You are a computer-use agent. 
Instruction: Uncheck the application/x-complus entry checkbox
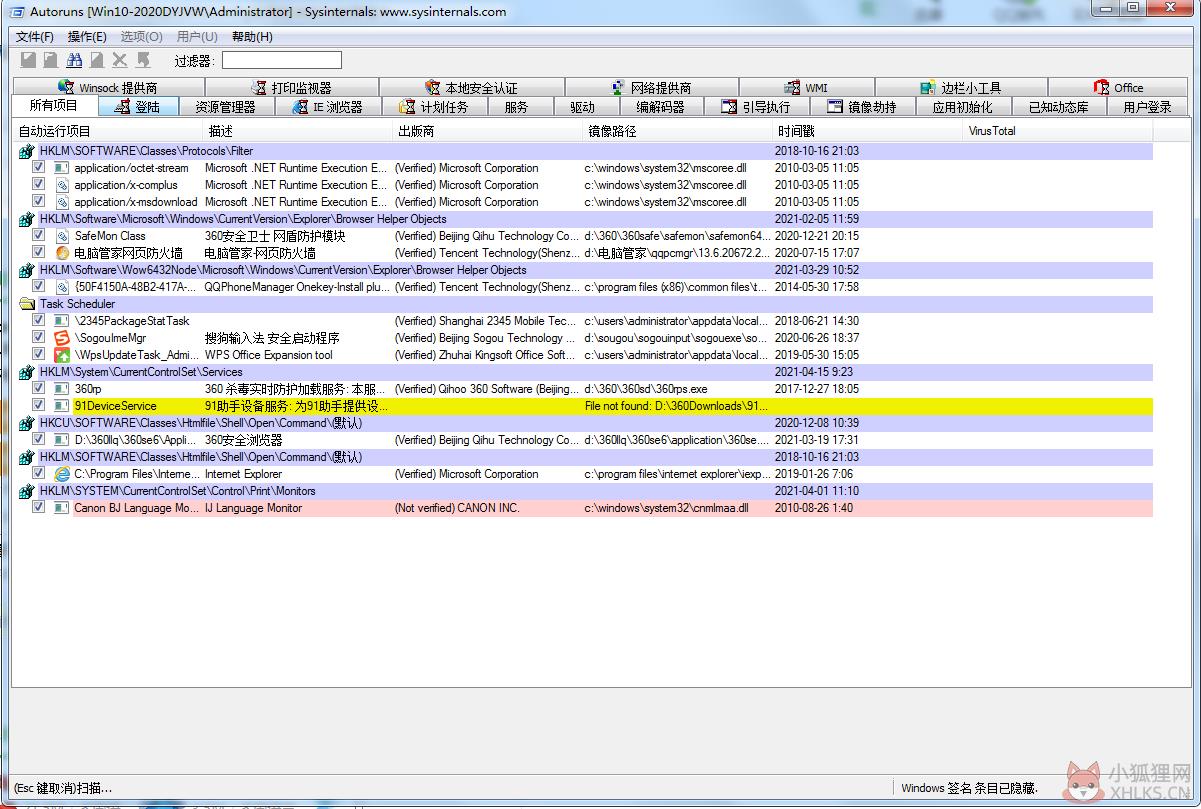(38, 185)
